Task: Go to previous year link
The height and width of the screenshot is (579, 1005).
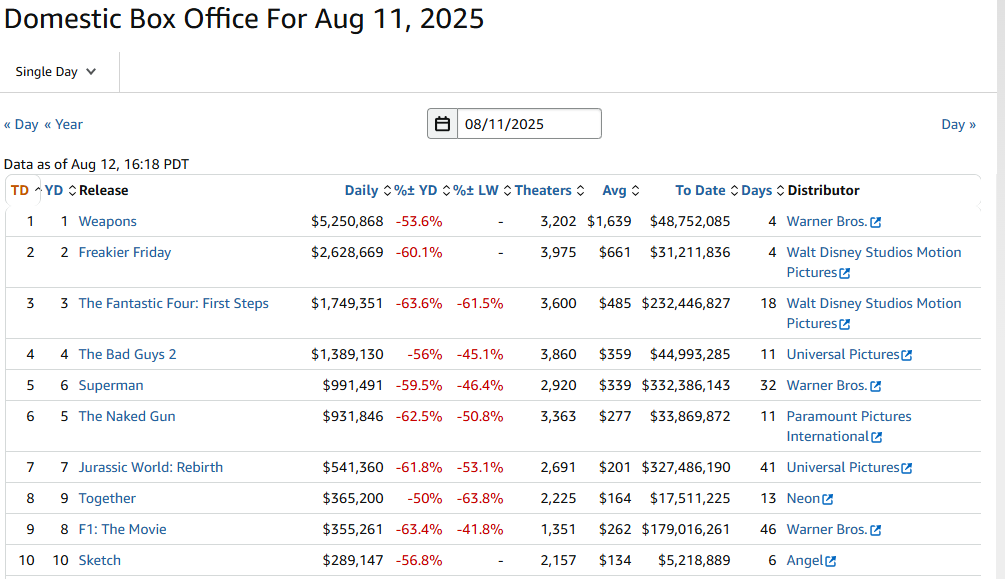Action: click(x=63, y=124)
